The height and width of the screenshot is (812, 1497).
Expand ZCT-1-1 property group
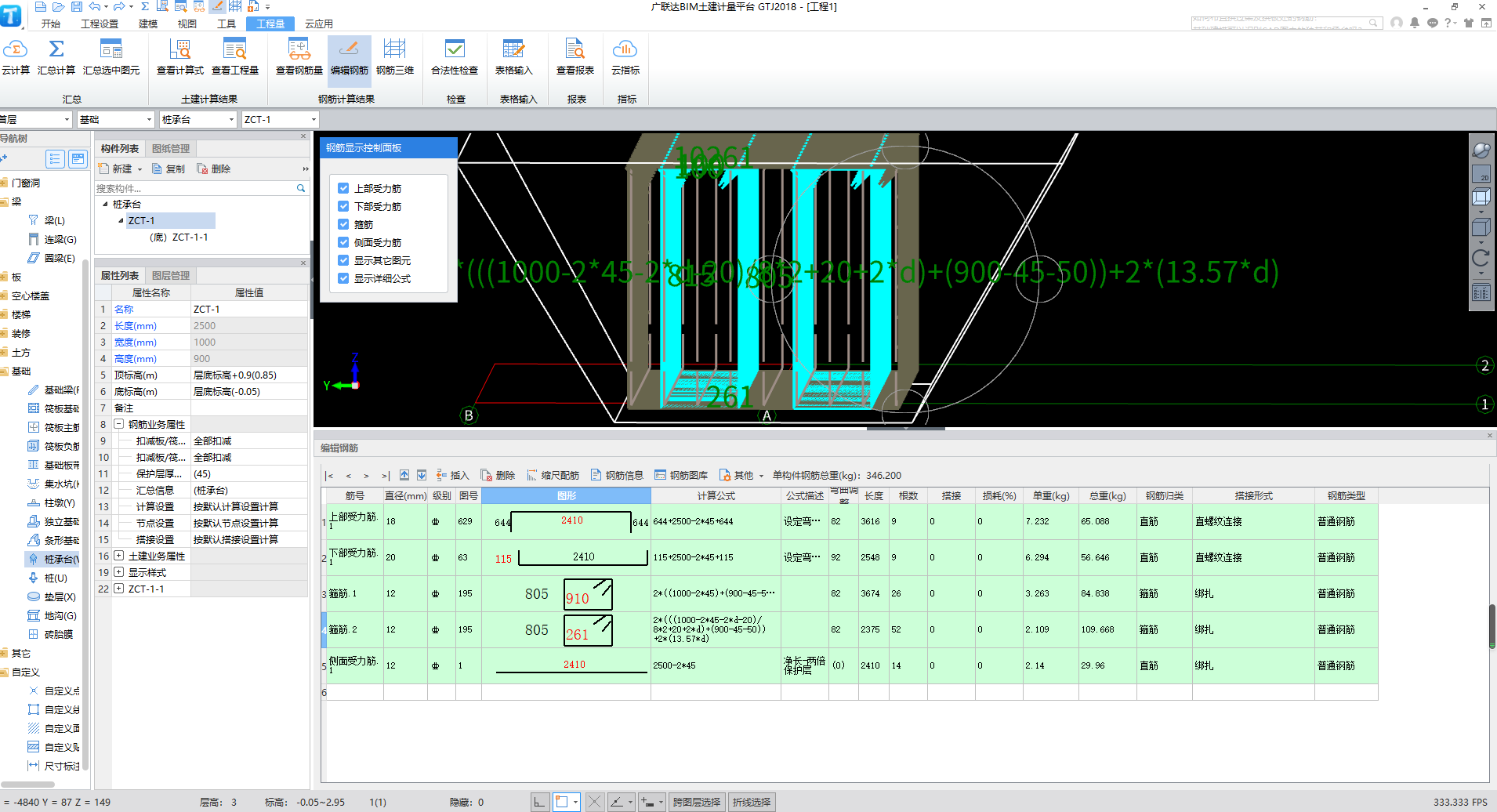(119, 589)
